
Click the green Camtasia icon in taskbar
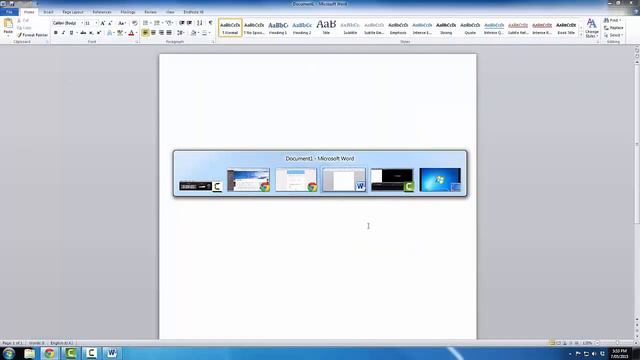70,353
